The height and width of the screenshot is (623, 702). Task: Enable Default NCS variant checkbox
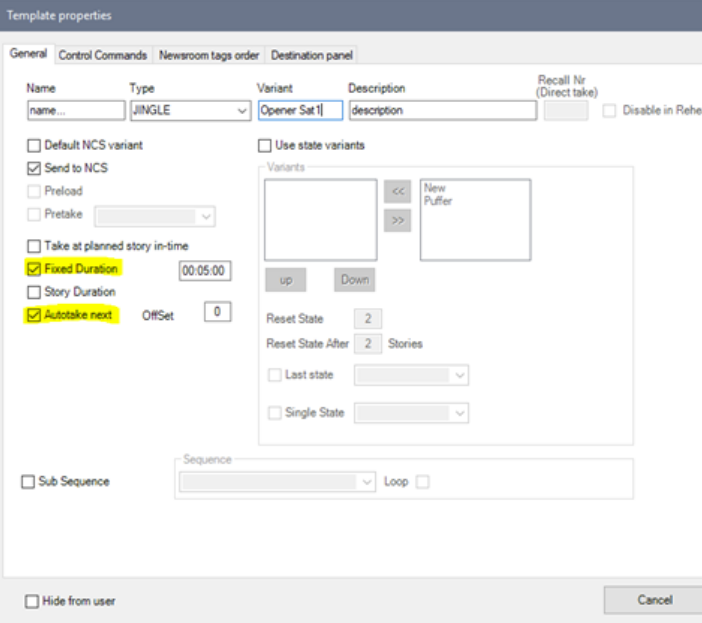[35, 145]
